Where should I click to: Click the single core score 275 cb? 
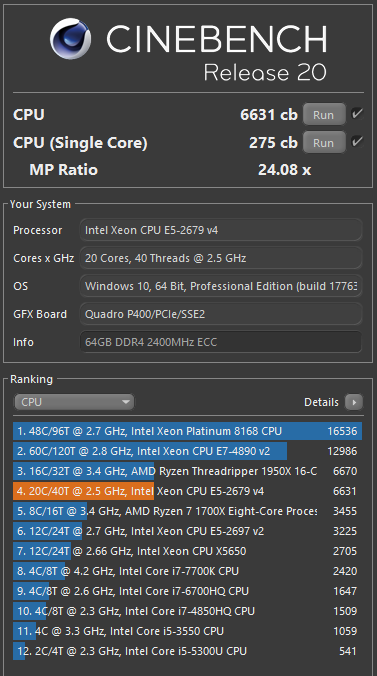tap(273, 143)
